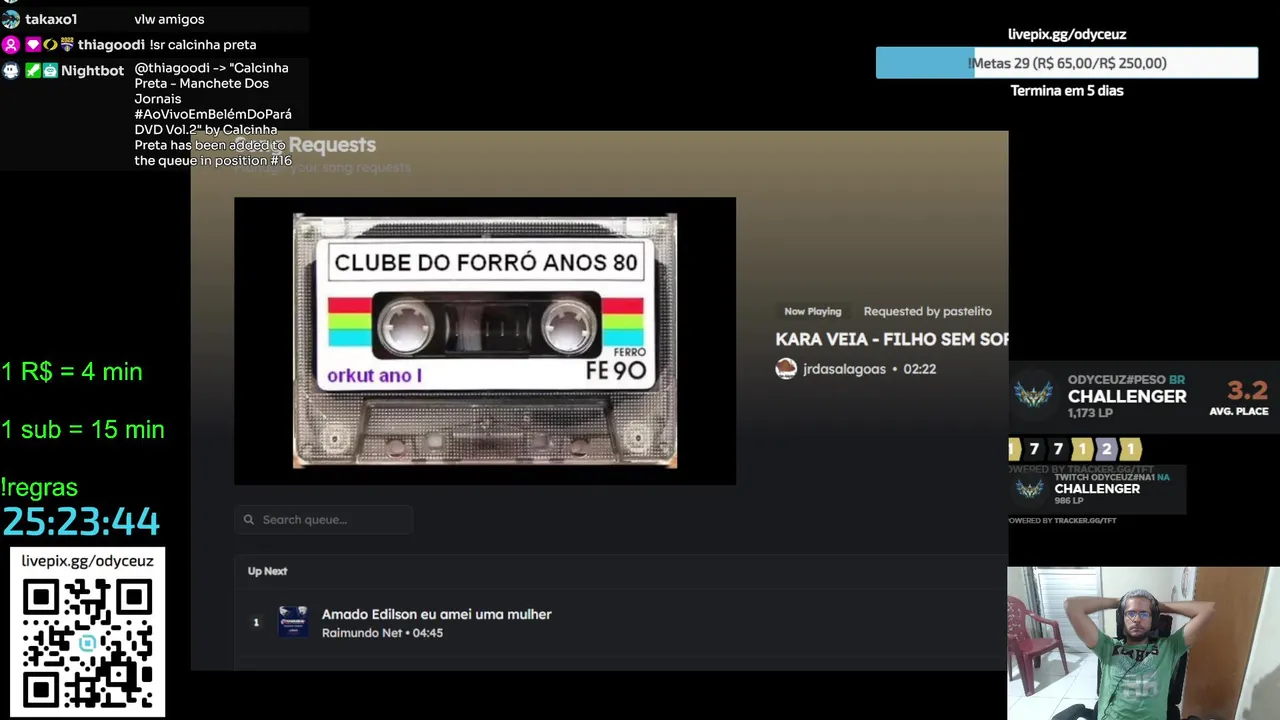The height and width of the screenshot is (720, 1280).
Task: Click the queue position number 1
Action: (256, 622)
